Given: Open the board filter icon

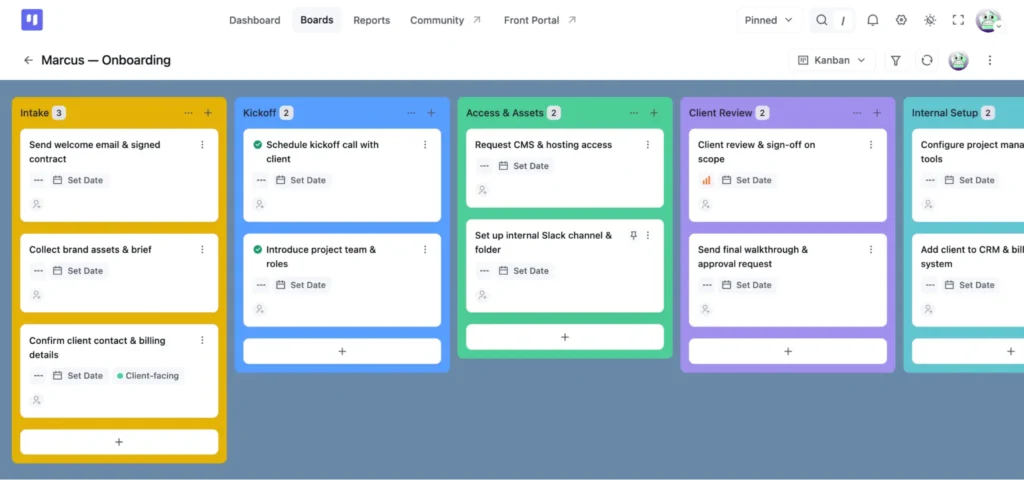Looking at the screenshot, I should click(x=895, y=60).
